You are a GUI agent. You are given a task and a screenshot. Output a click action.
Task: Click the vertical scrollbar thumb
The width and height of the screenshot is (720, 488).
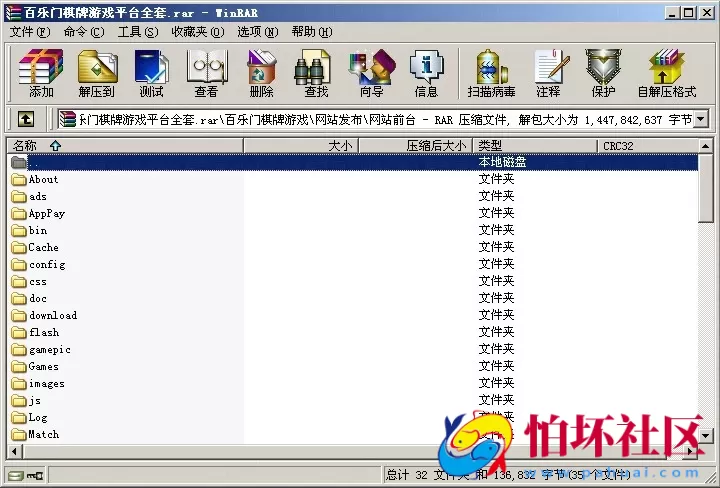coord(705,188)
